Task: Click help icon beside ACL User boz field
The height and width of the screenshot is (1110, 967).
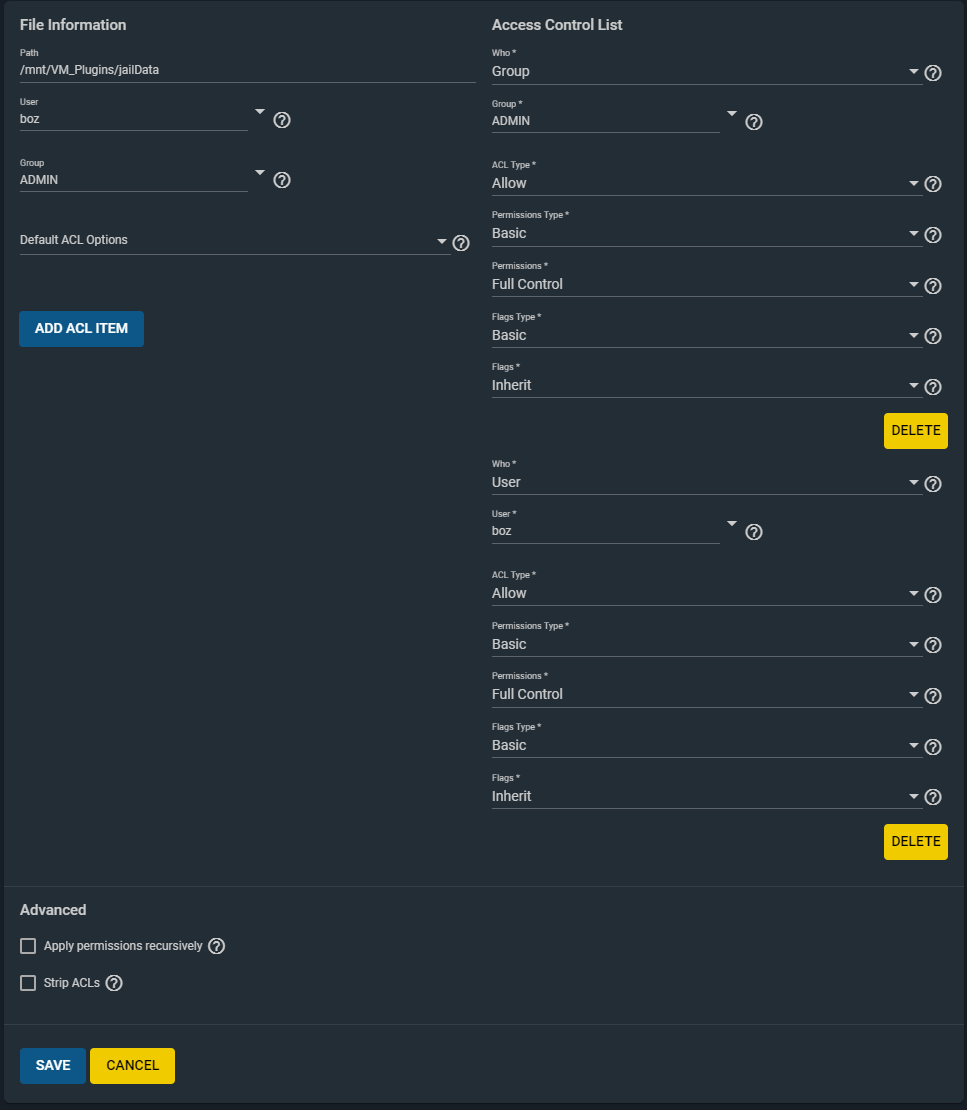Action: pos(754,532)
